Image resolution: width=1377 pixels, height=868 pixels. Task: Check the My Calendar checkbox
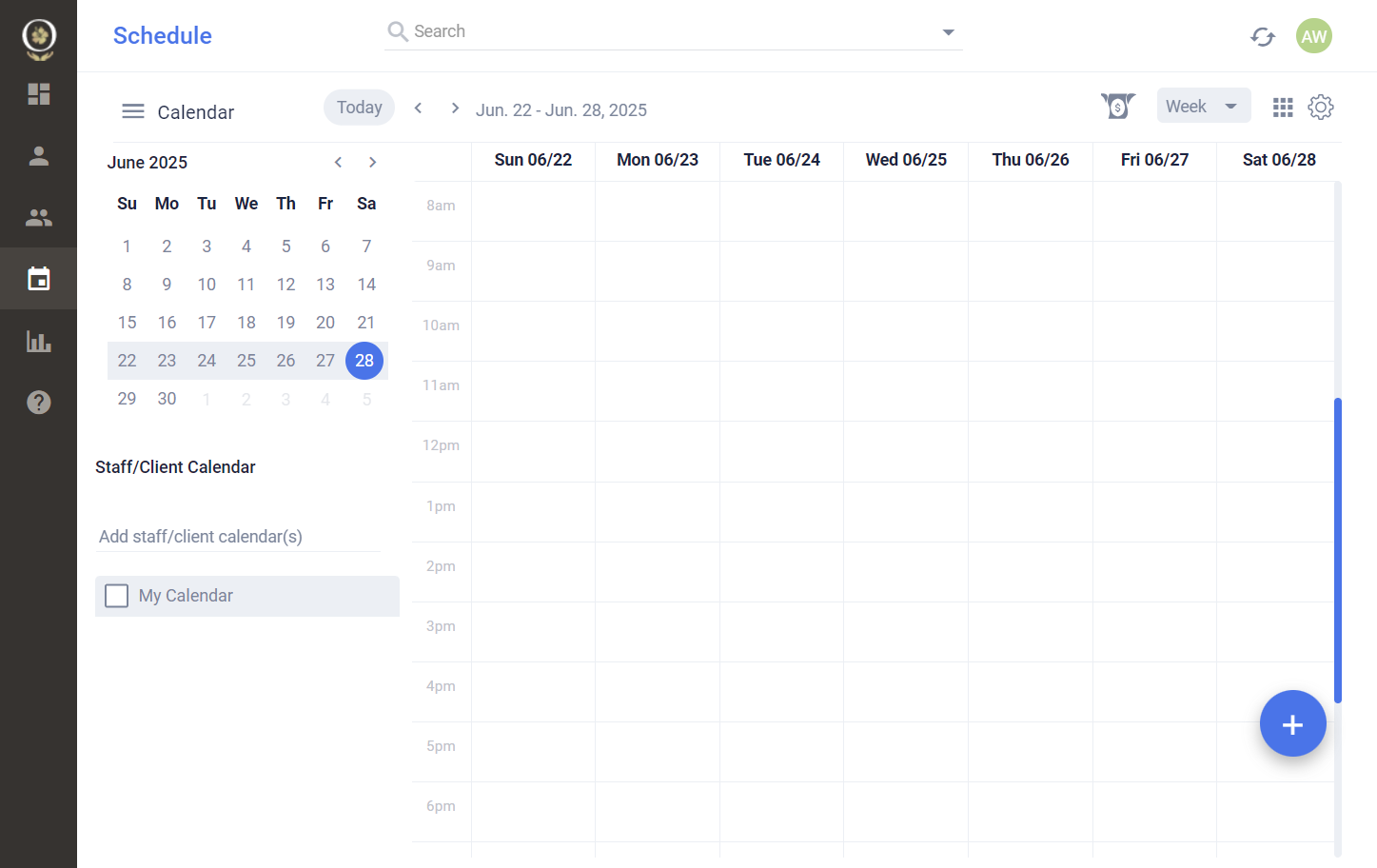tap(116, 596)
